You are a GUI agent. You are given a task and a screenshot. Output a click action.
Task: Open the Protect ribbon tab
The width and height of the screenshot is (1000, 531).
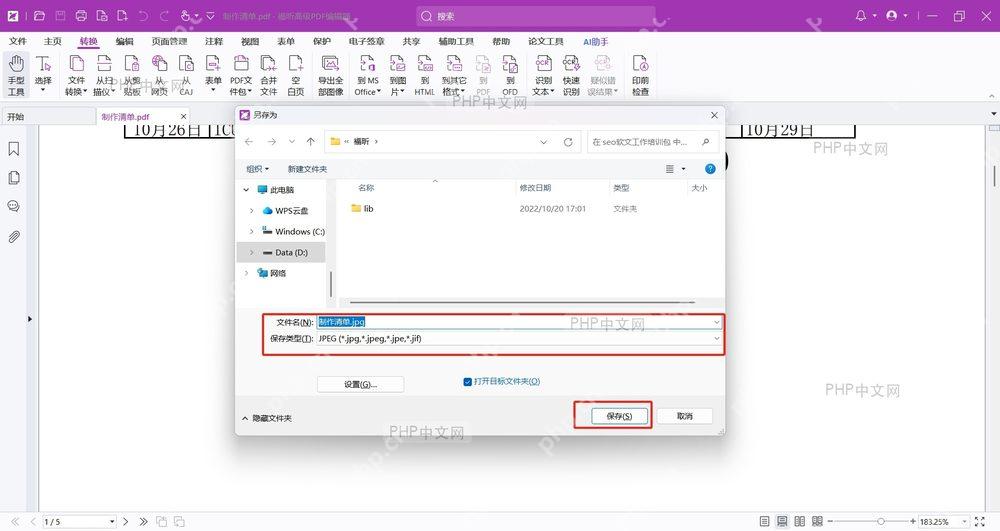point(321,41)
